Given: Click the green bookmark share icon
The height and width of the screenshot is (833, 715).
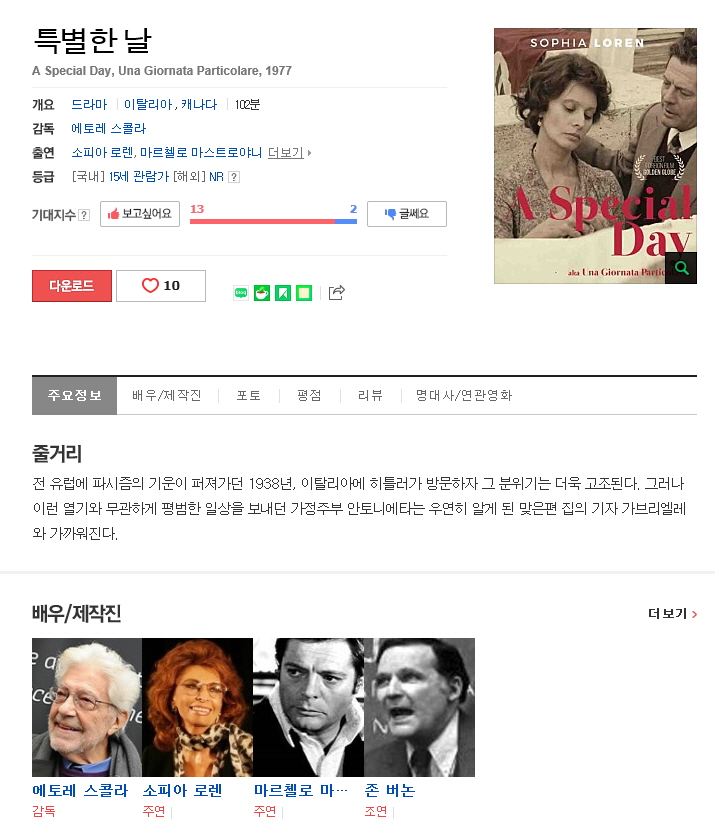Looking at the screenshot, I should tap(283, 293).
